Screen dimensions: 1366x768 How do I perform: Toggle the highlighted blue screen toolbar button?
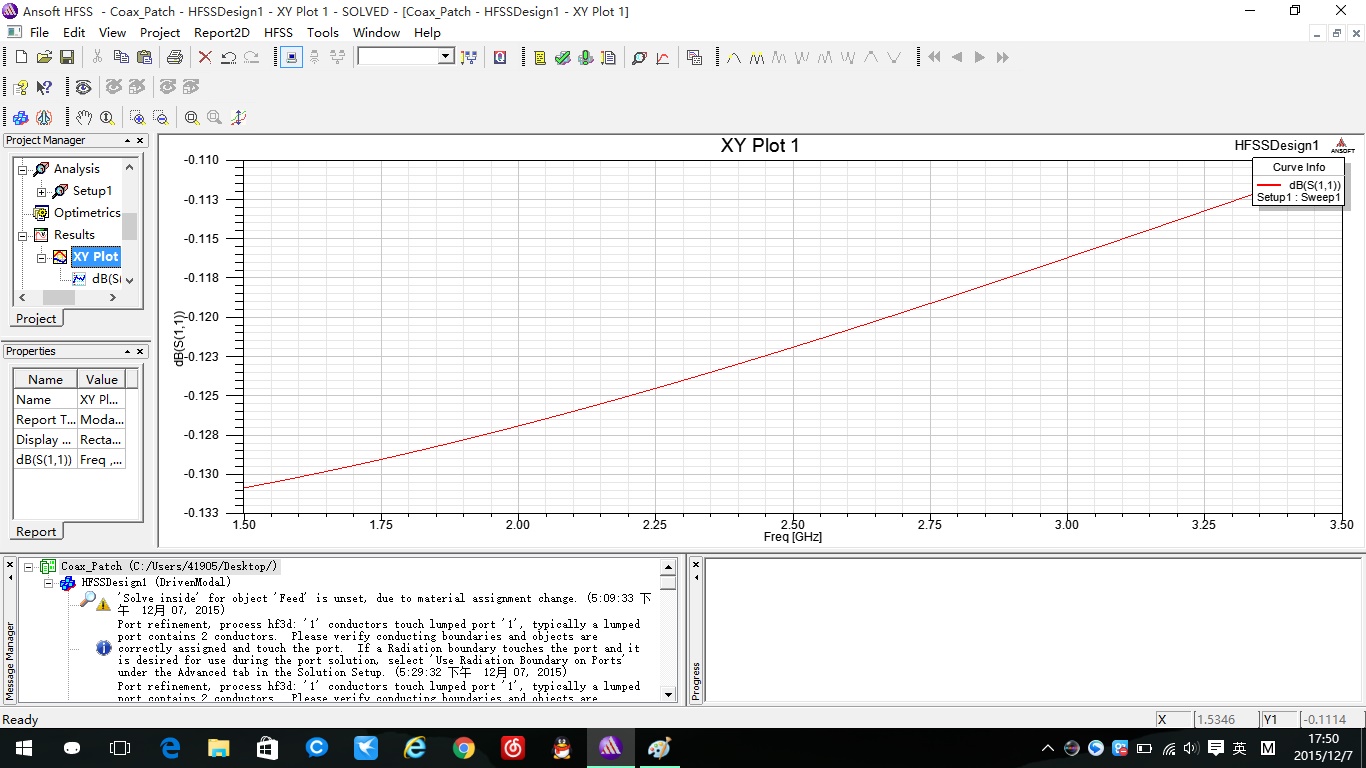pyautogui.click(x=291, y=58)
